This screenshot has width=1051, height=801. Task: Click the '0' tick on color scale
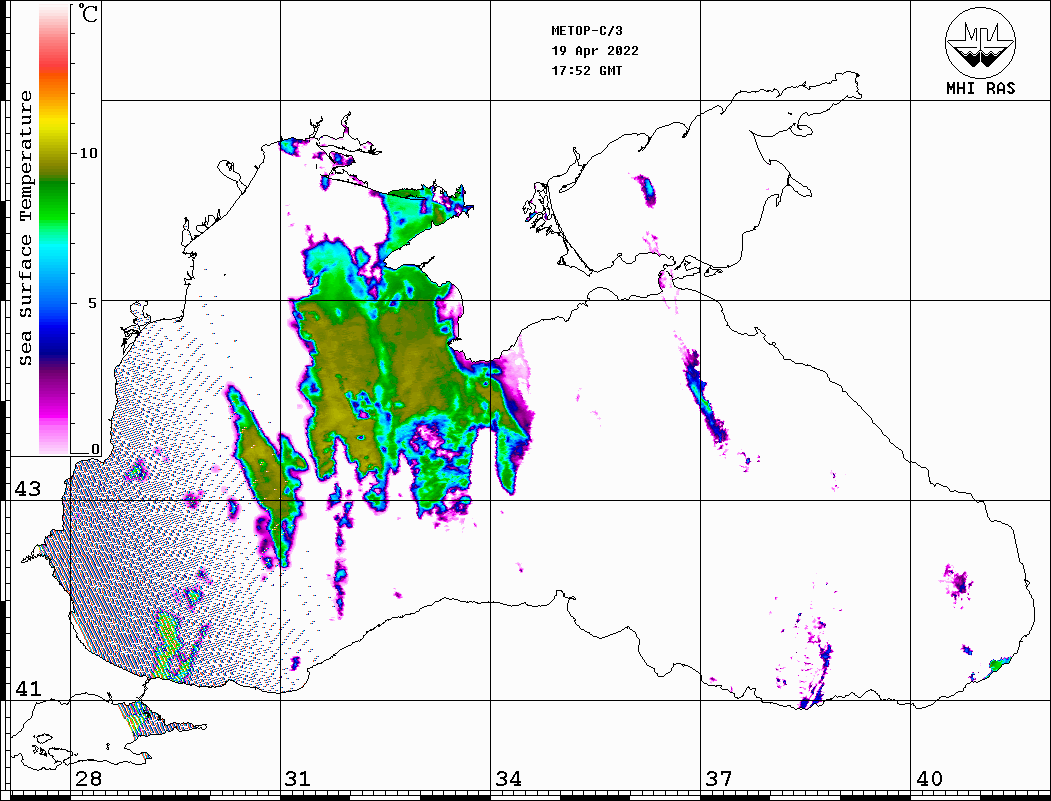(95, 449)
